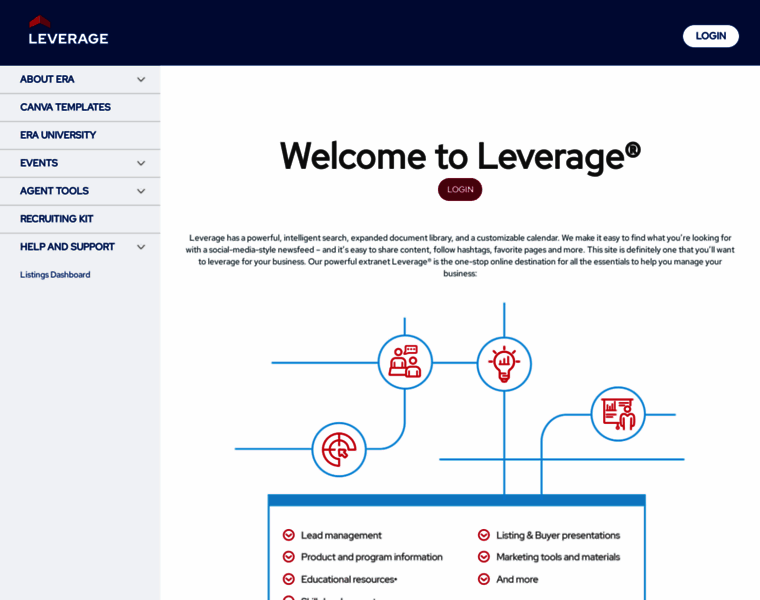The height and width of the screenshot is (600, 760).
Task: Click check icon beside Lead management
Action: pyautogui.click(x=288, y=535)
